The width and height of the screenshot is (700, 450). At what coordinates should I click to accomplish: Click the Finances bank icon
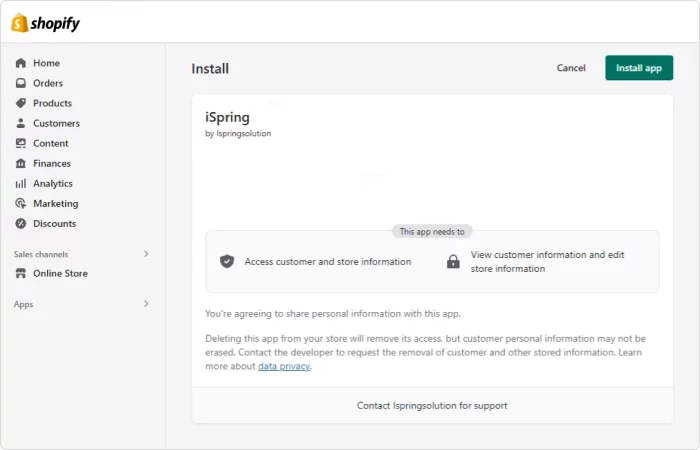tap(21, 163)
